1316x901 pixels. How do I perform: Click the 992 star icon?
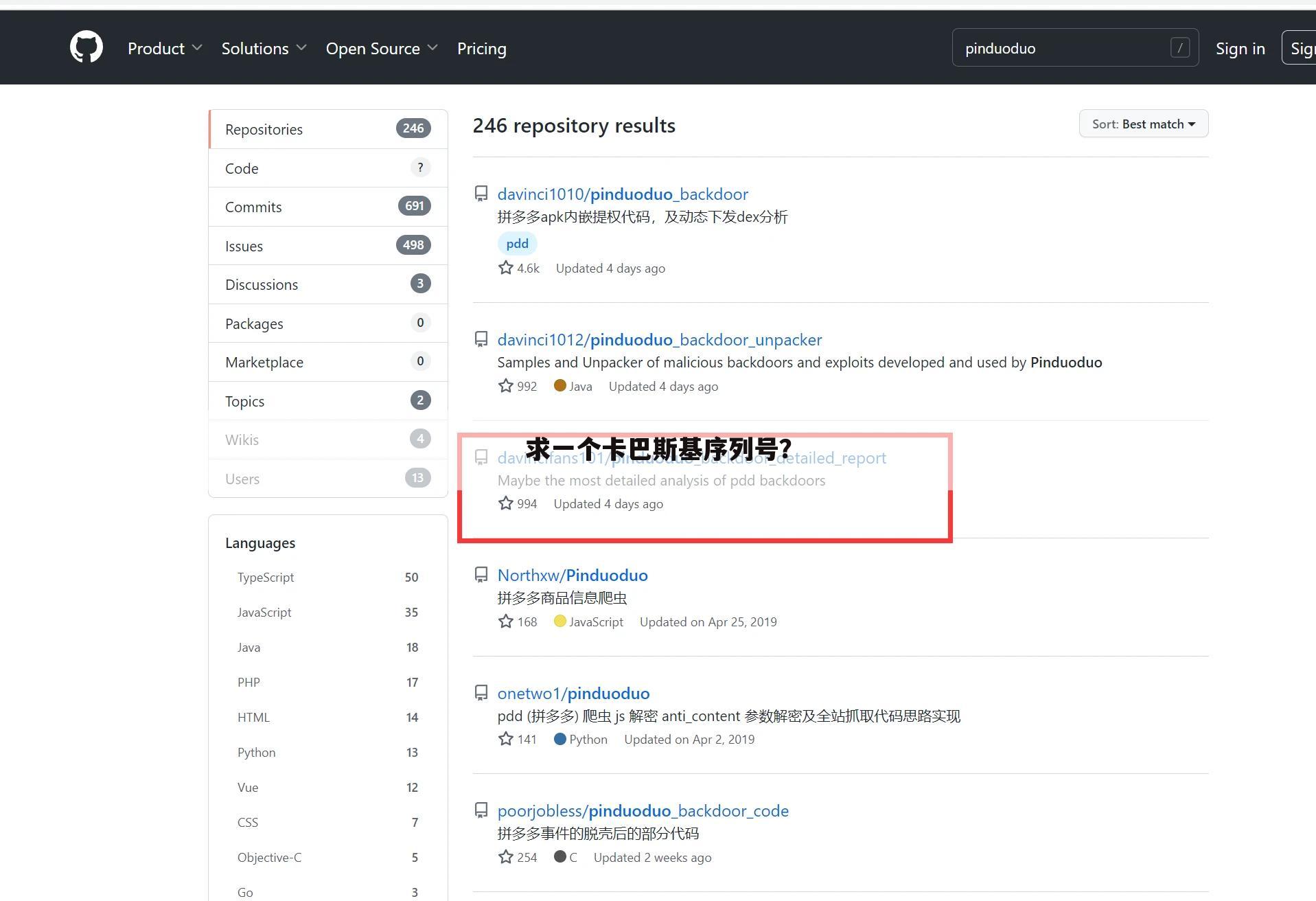506,386
